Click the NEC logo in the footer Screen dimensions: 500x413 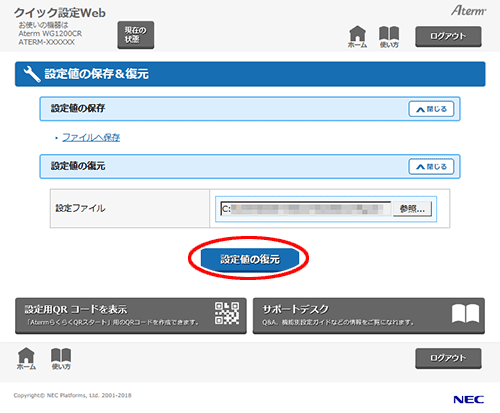469,399
